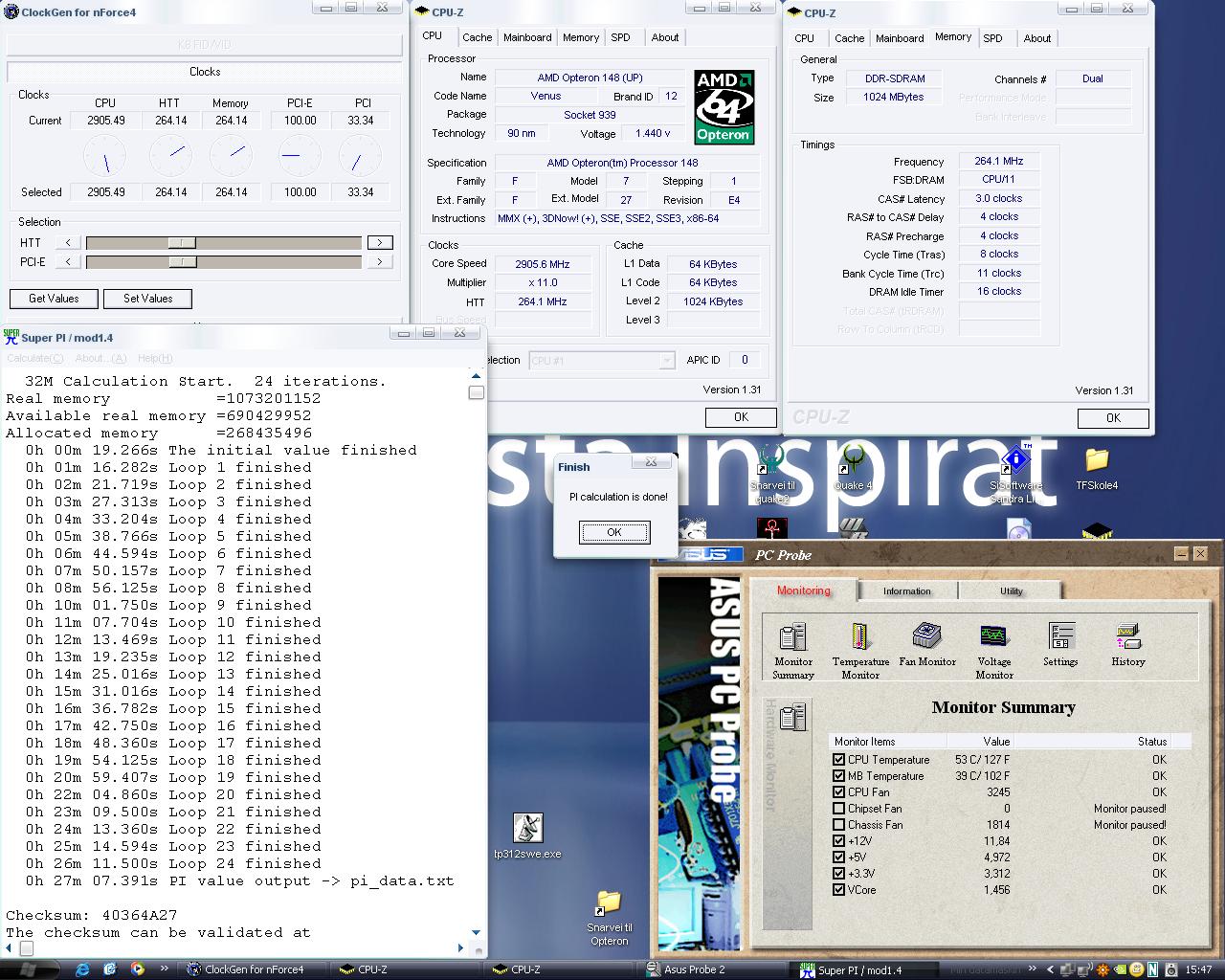This screenshot has height=980, width=1225.
Task: Enable the Chipset Fan monitor checkbox
Action: click(x=839, y=809)
